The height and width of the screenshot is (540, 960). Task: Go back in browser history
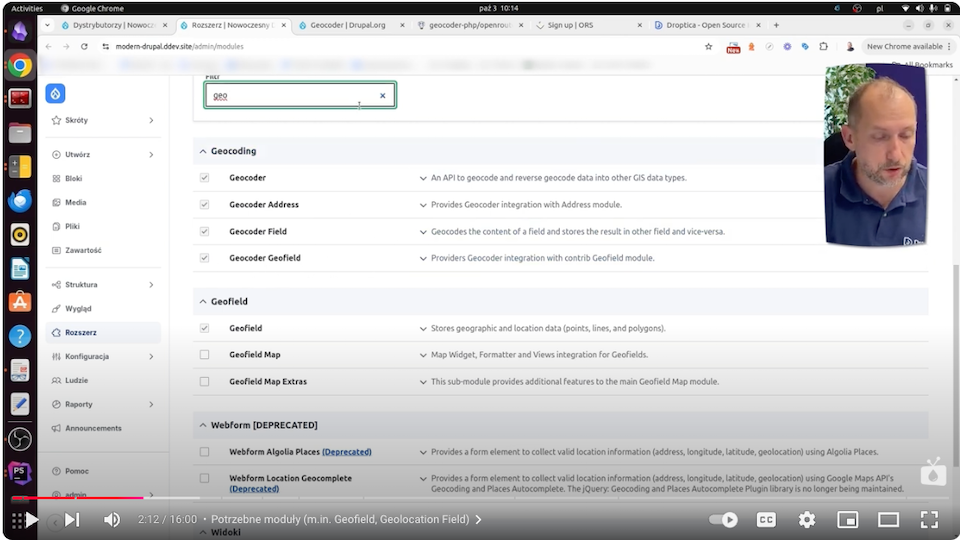(x=48, y=47)
